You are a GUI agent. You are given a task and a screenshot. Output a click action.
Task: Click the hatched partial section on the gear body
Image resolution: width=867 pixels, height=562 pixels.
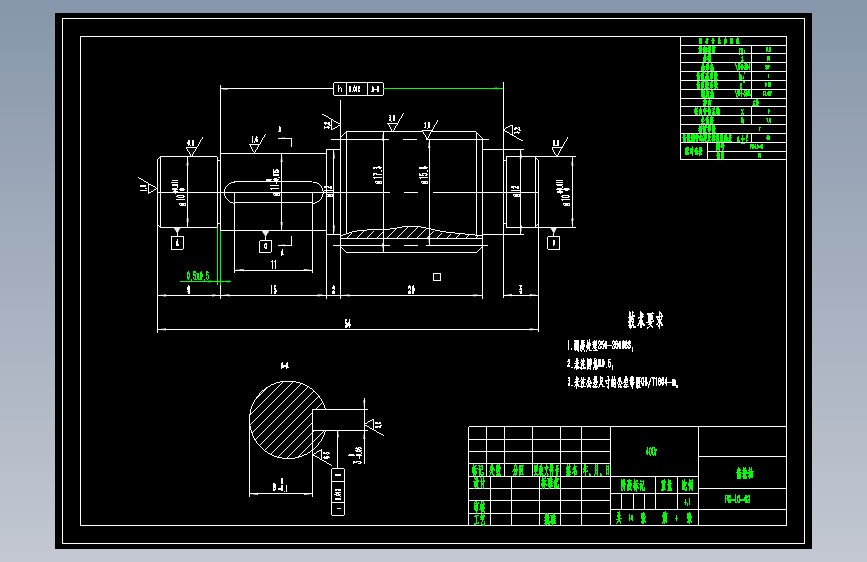coord(410,233)
